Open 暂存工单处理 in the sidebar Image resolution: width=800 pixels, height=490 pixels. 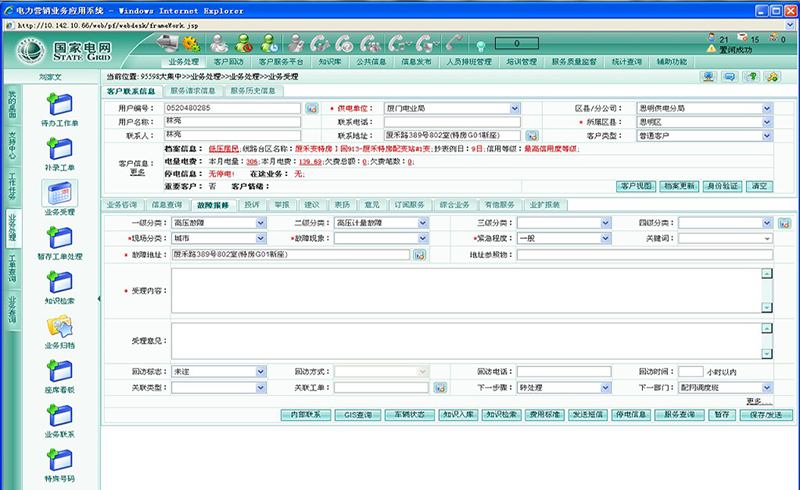tap(58, 239)
